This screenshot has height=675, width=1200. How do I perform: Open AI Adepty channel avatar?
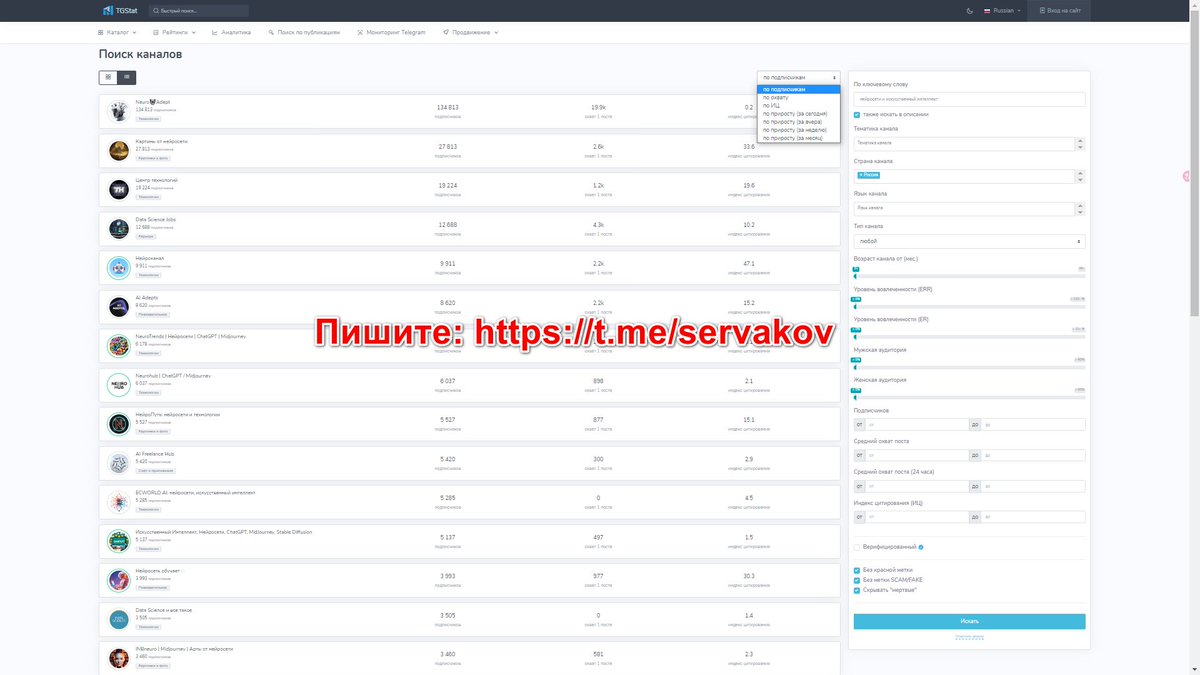119,307
